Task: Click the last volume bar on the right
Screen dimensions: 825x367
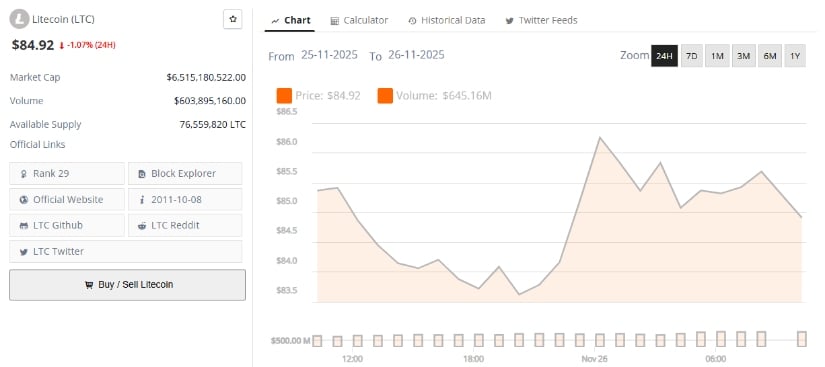Action: [801, 339]
